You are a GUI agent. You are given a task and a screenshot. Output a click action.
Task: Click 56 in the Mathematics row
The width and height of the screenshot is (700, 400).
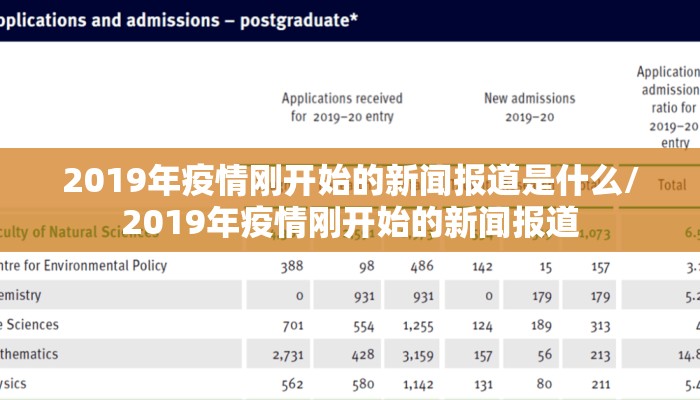coord(545,355)
